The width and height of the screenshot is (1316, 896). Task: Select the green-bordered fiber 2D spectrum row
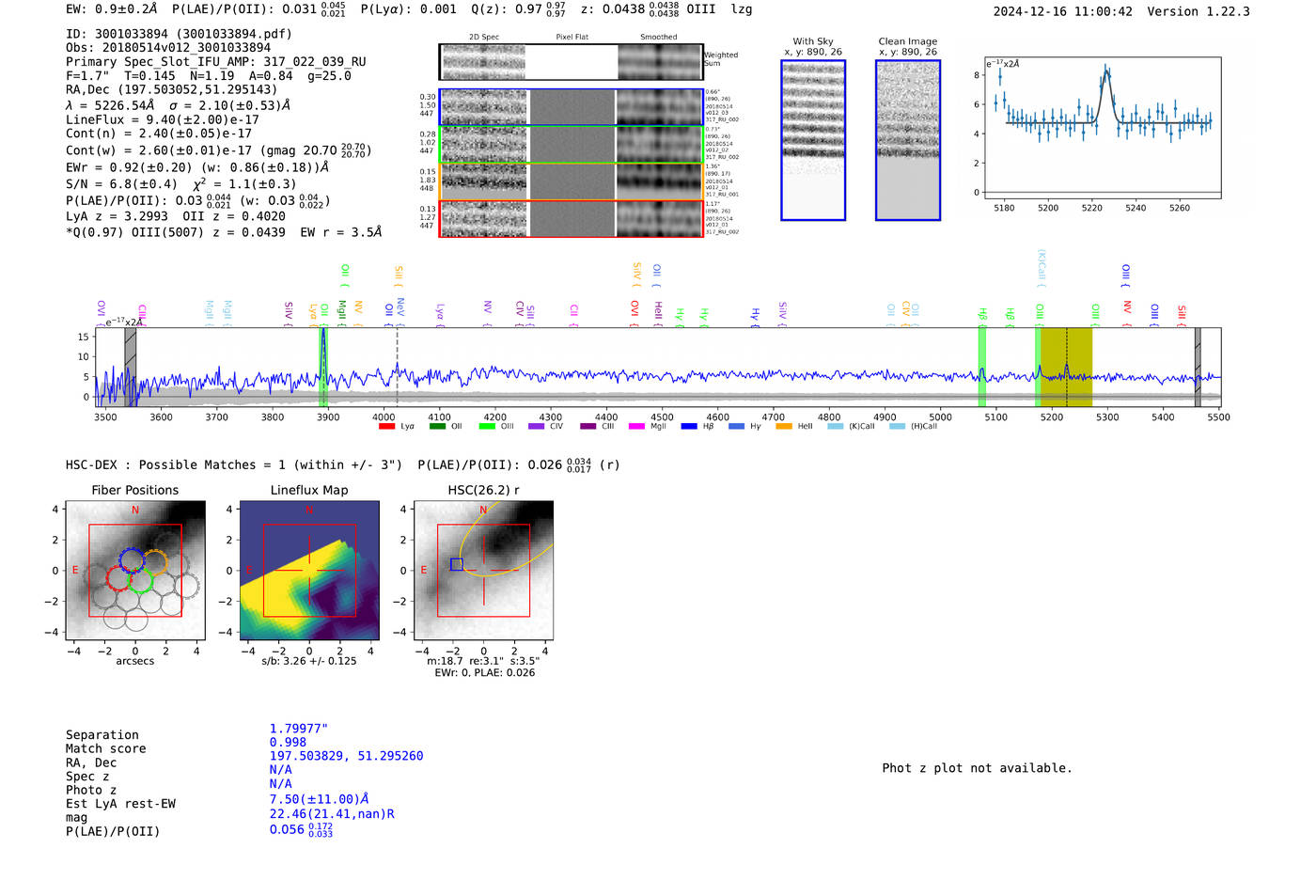click(571, 145)
